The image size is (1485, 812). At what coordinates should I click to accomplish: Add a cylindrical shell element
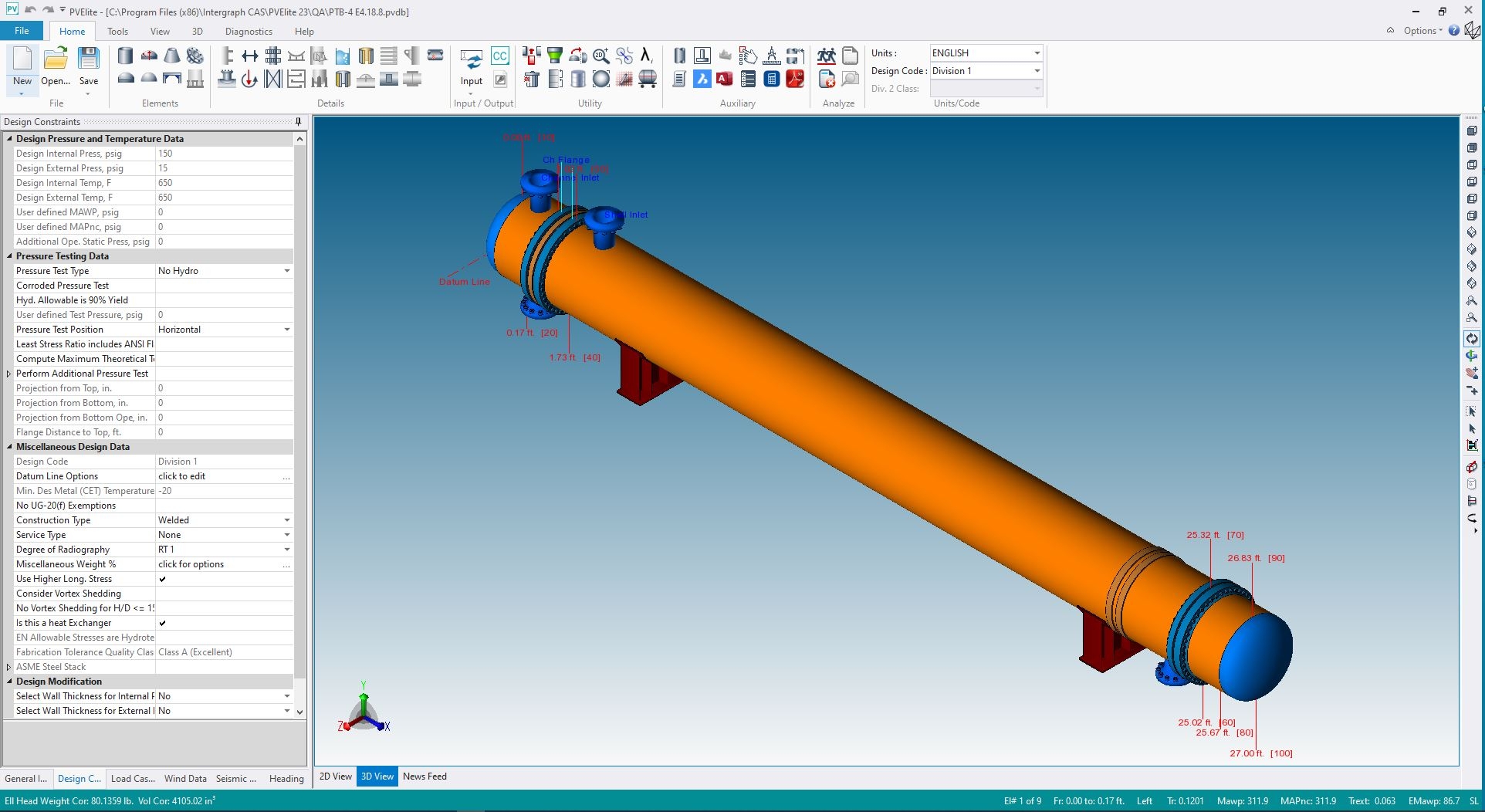pos(125,56)
